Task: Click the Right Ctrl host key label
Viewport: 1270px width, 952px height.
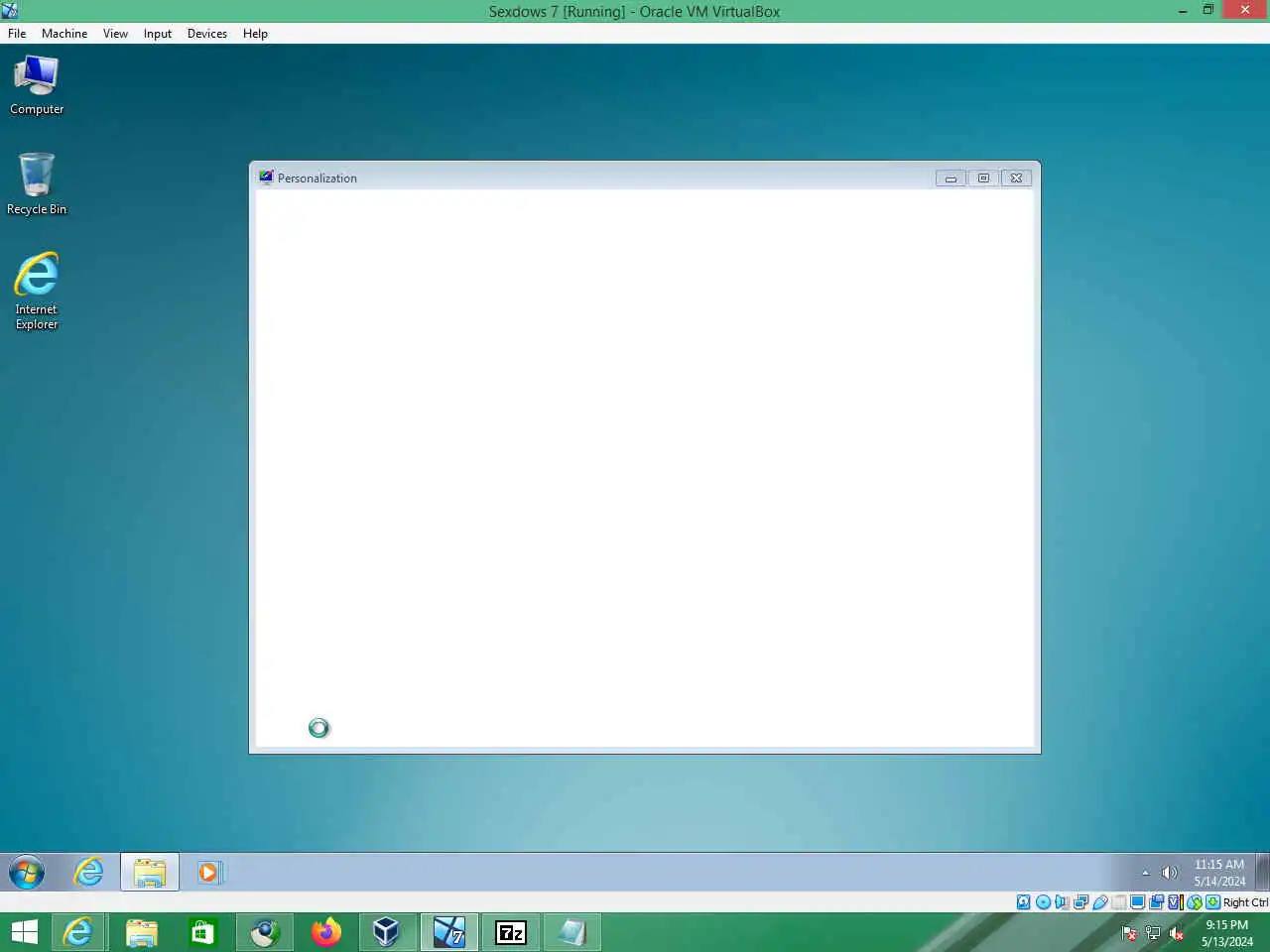Action: point(1245,902)
